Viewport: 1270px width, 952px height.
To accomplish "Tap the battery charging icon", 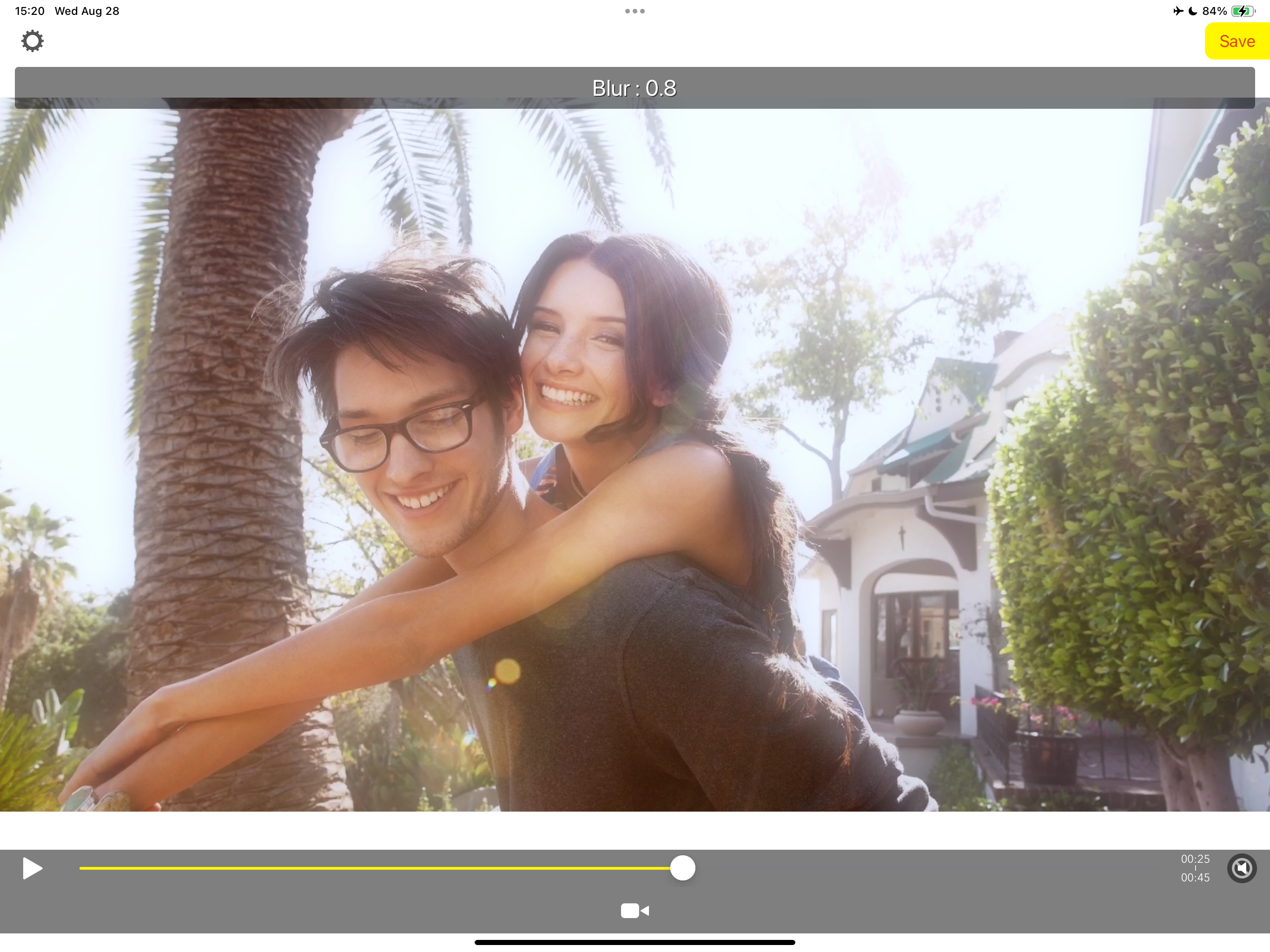I will click(x=1243, y=11).
